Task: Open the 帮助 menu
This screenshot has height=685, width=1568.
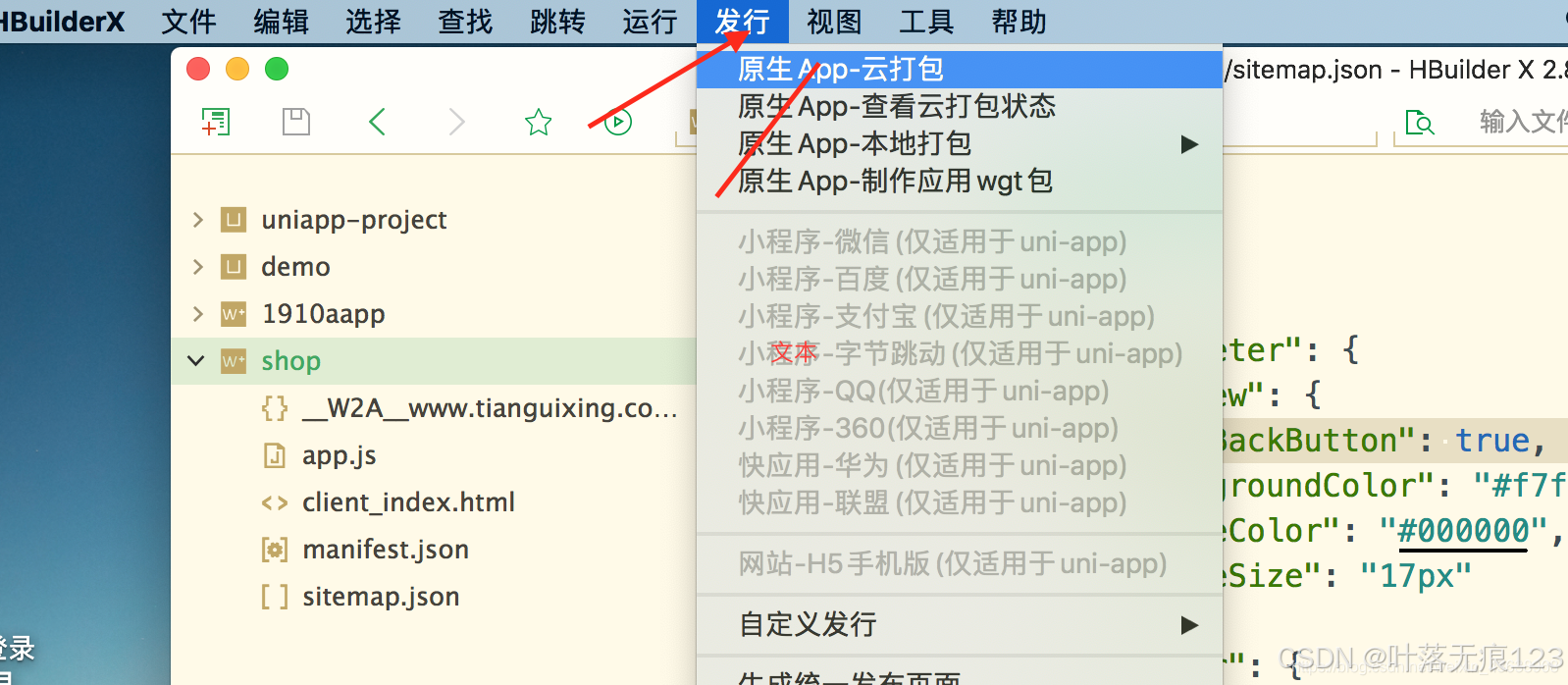Action: coord(1019,21)
